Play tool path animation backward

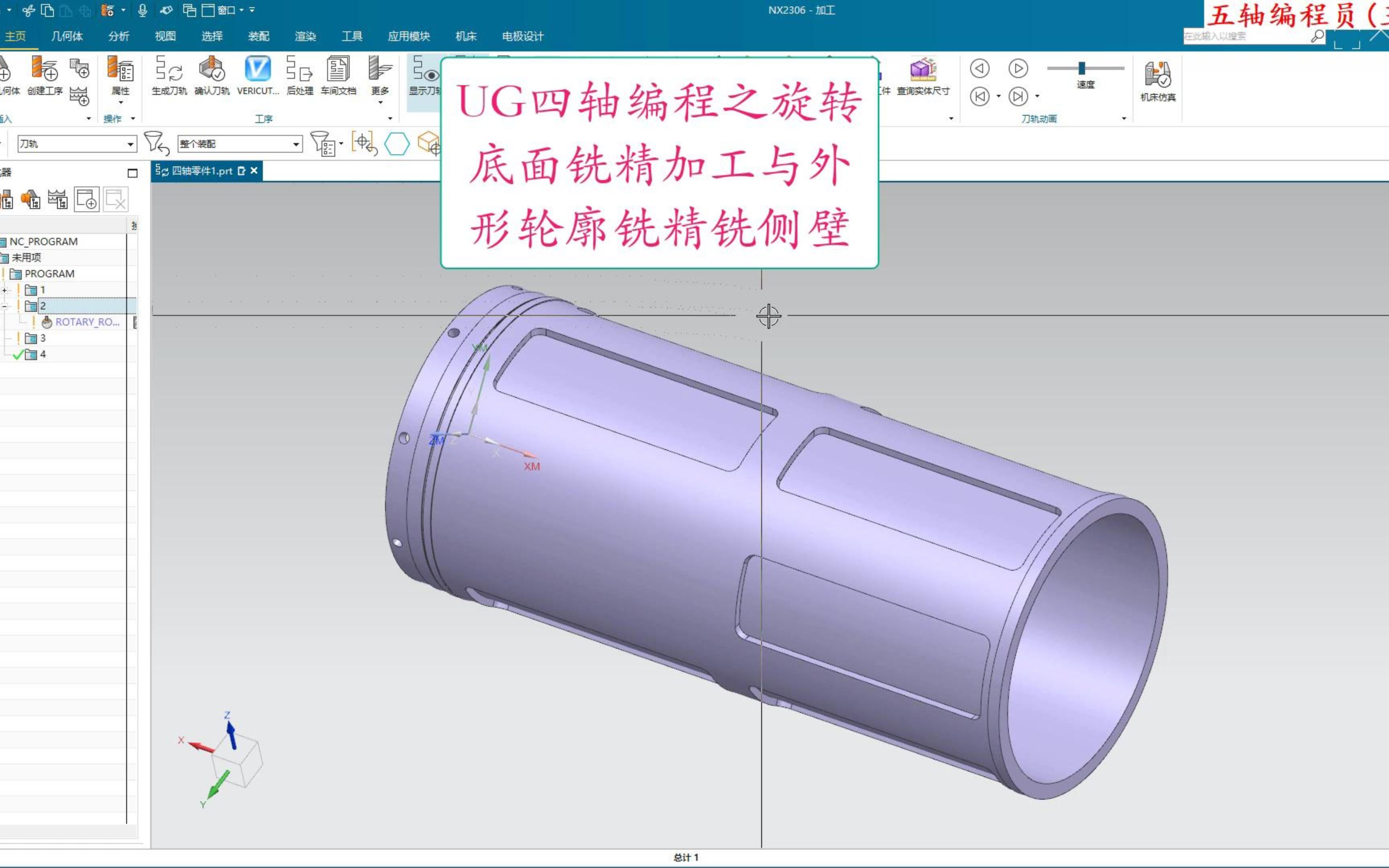(x=980, y=69)
